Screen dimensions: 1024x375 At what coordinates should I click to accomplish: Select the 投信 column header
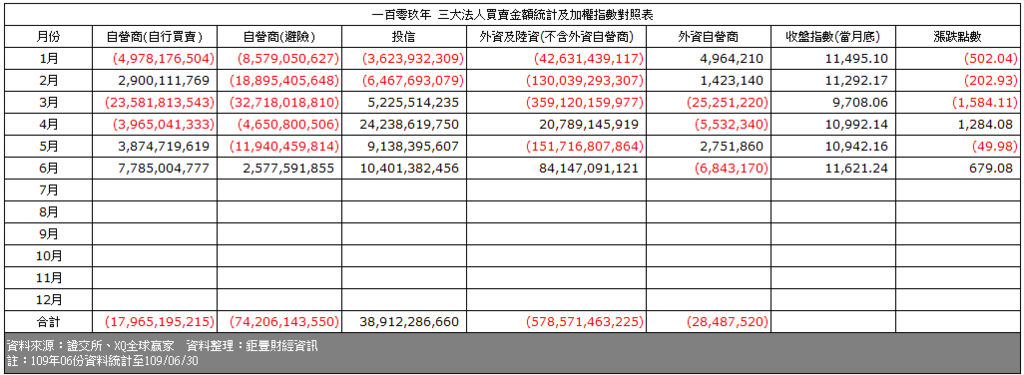(x=403, y=37)
